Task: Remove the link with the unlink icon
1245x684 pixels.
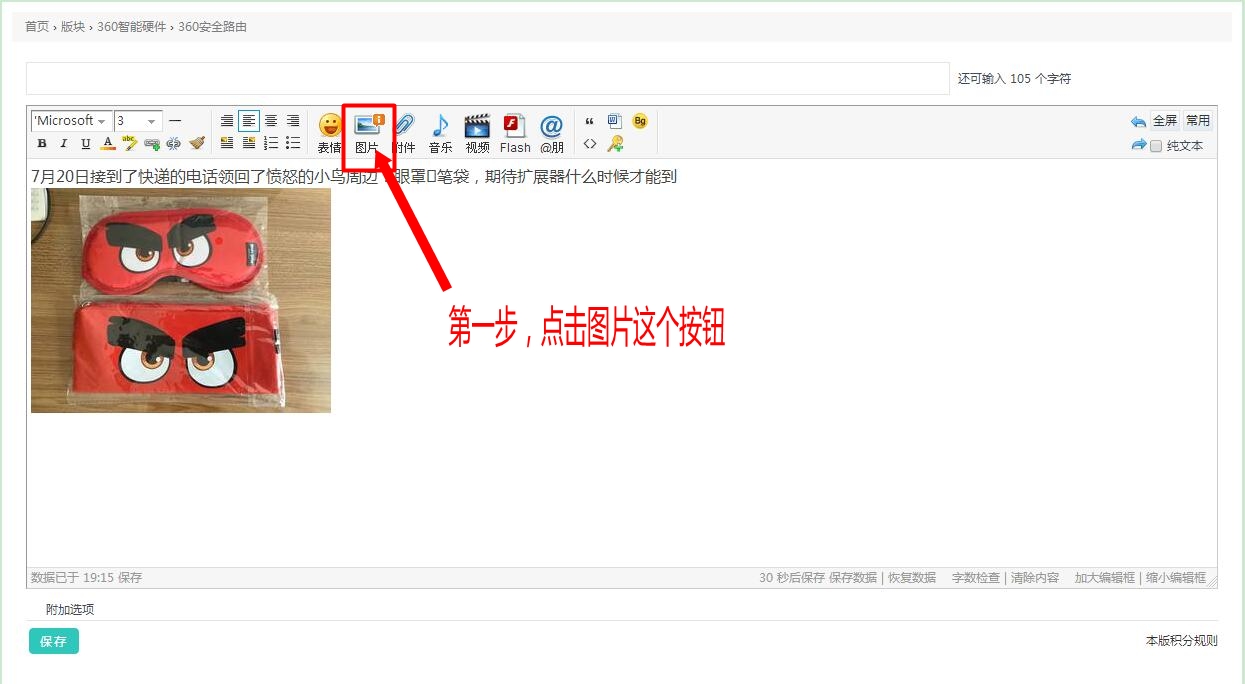Action: (174, 144)
